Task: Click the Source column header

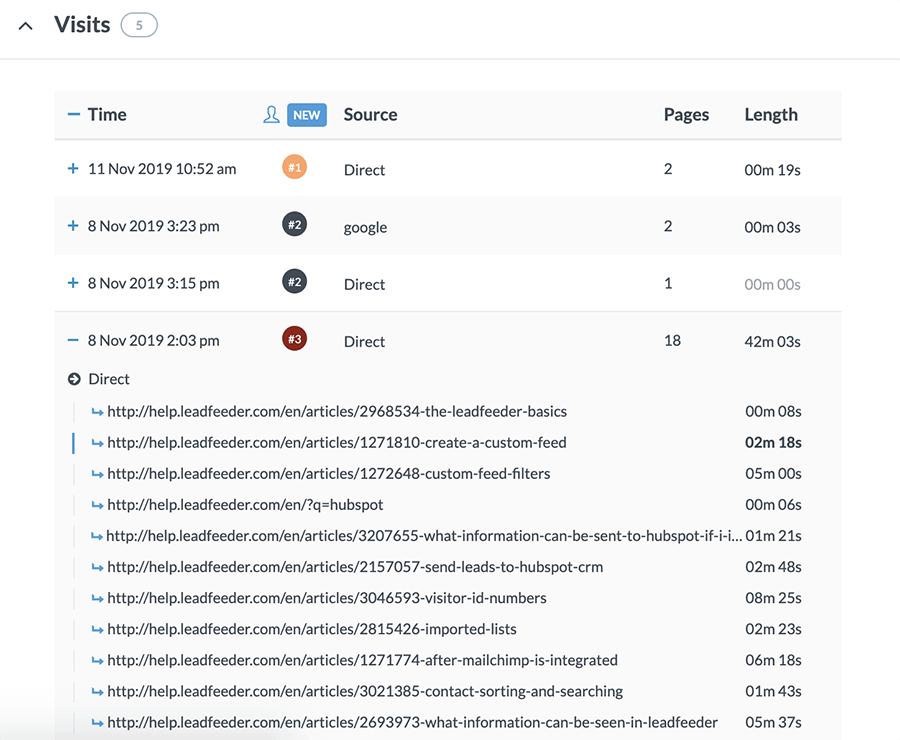Action: click(370, 114)
